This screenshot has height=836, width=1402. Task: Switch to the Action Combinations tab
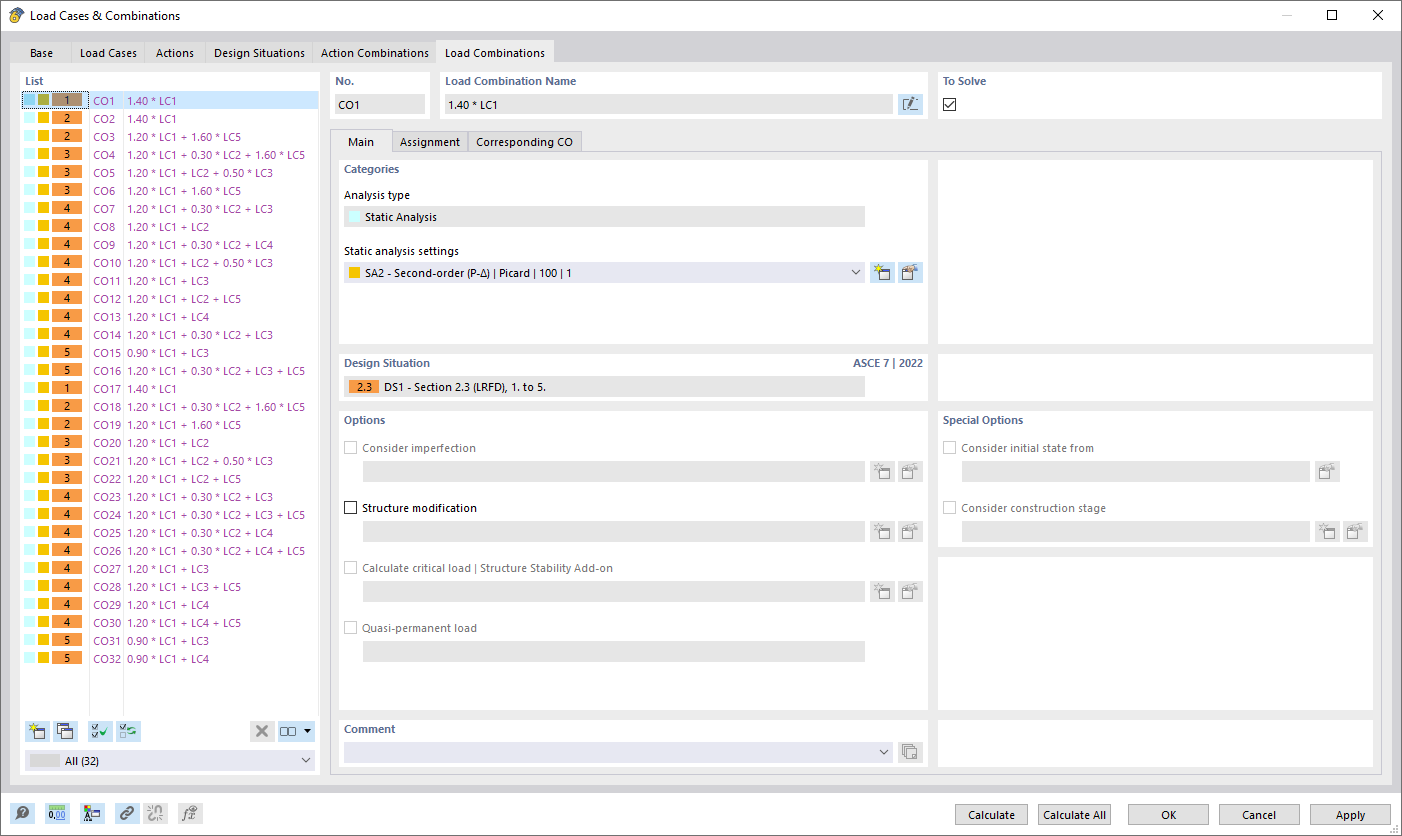coord(374,52)
